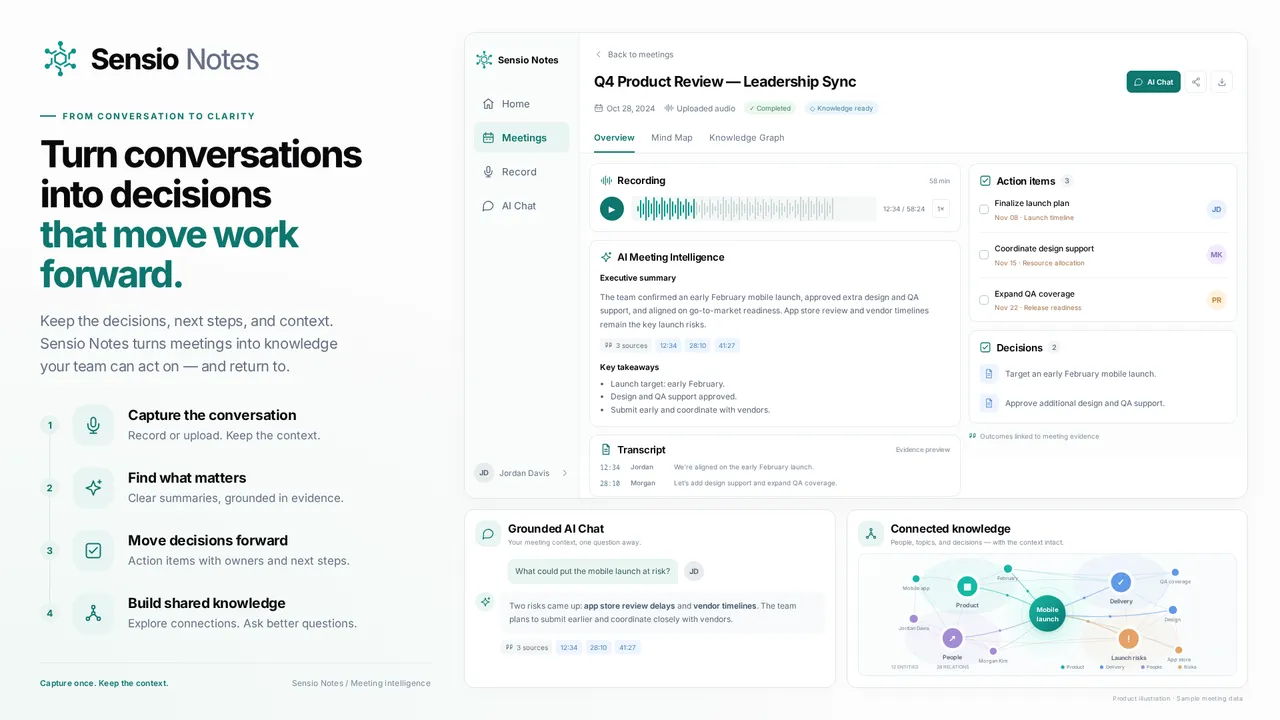Click the checkbox icon beside 'Move decisions forward'
The width and height of the screenshot is (1280, 720).
(x=93, y=550)
